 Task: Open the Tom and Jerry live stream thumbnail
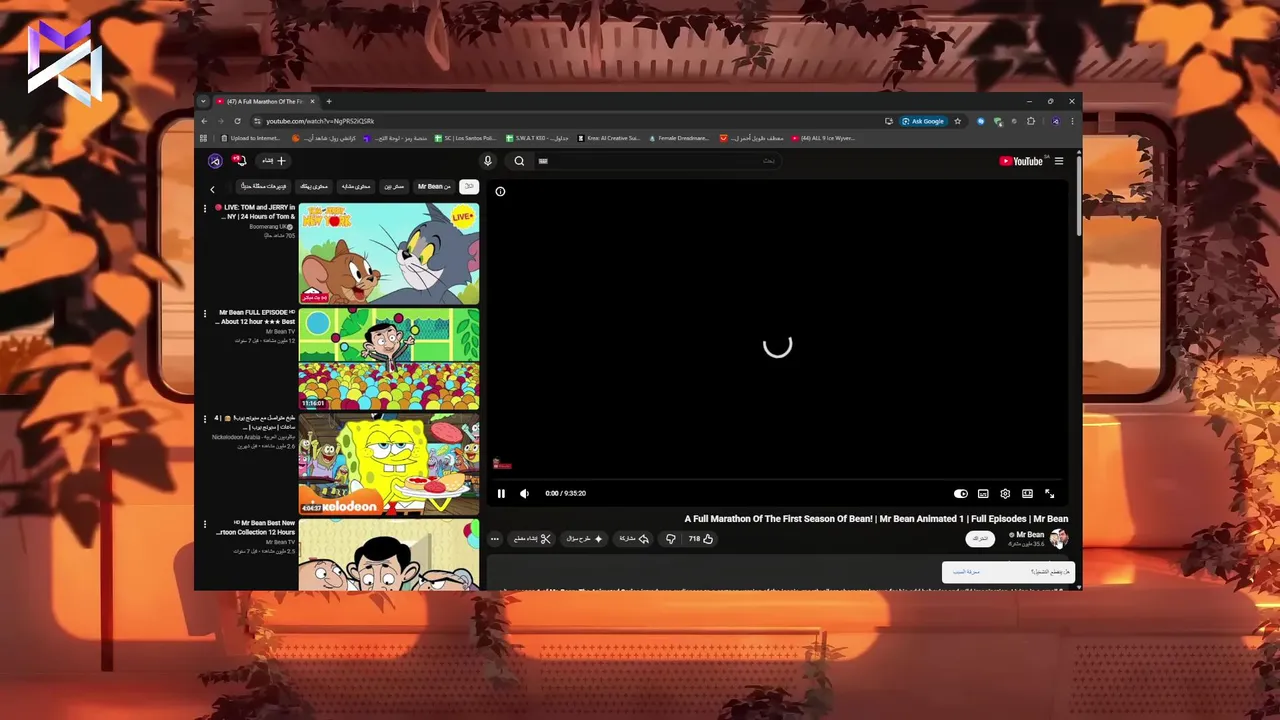click(x=389, y=254)
